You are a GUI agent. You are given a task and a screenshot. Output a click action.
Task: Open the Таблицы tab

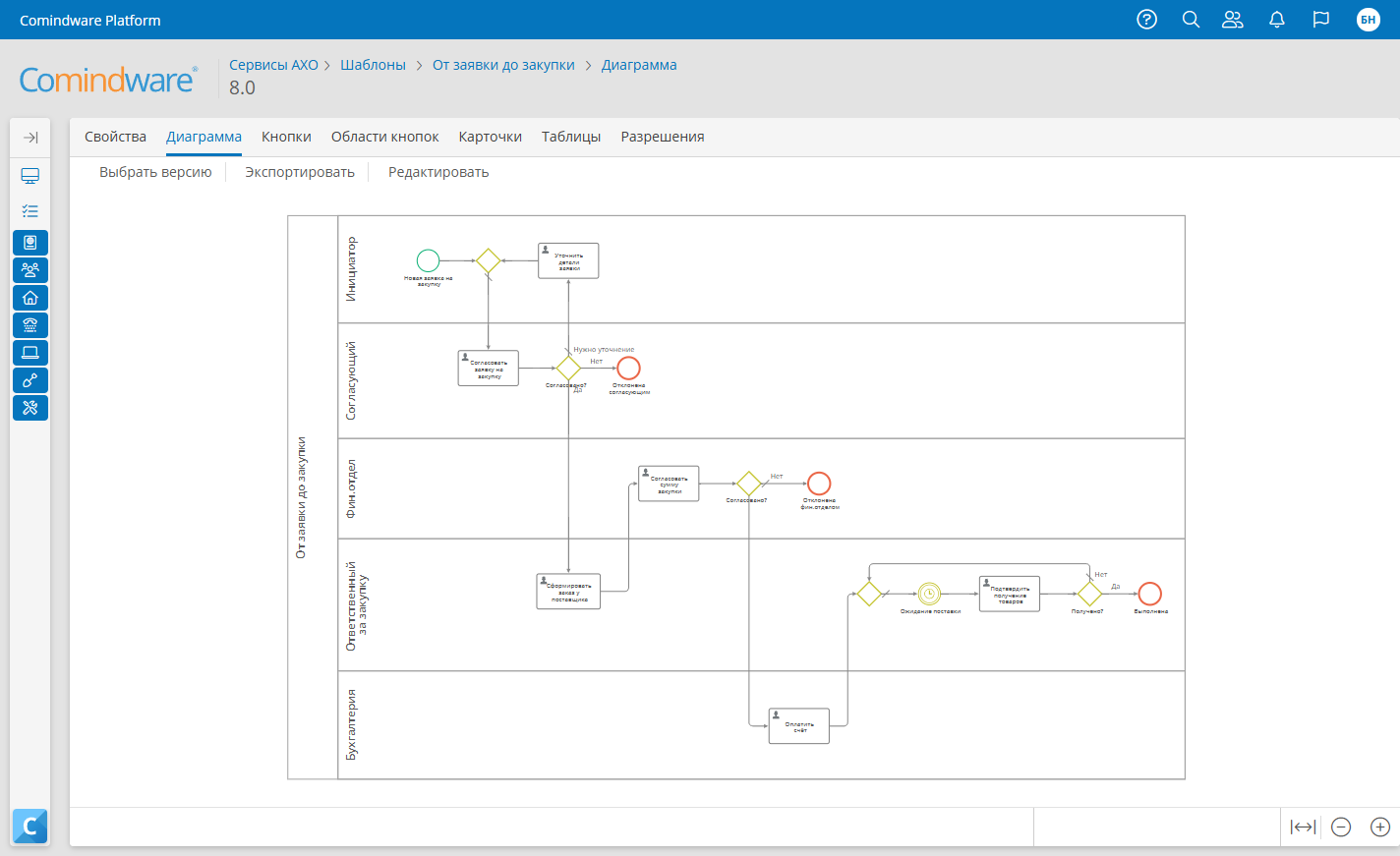pyautogui.click(x=571, y=137)
